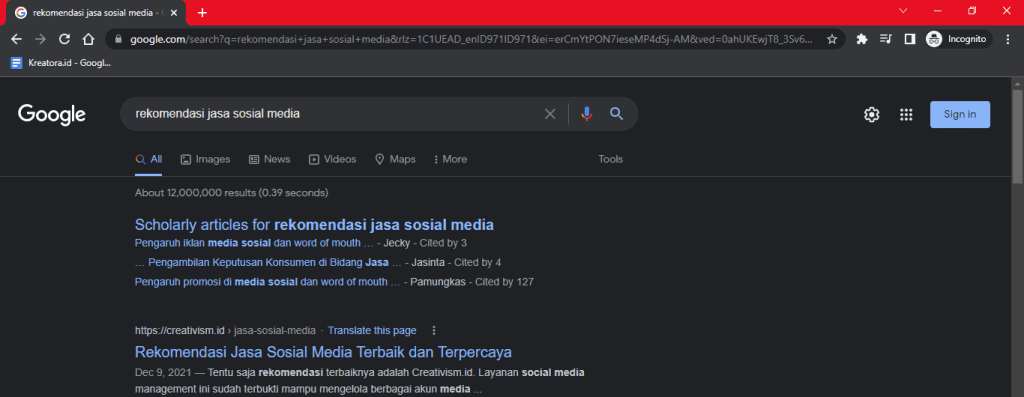
Task: Open the creativism.id result options menu
Action: coord(434,330)
